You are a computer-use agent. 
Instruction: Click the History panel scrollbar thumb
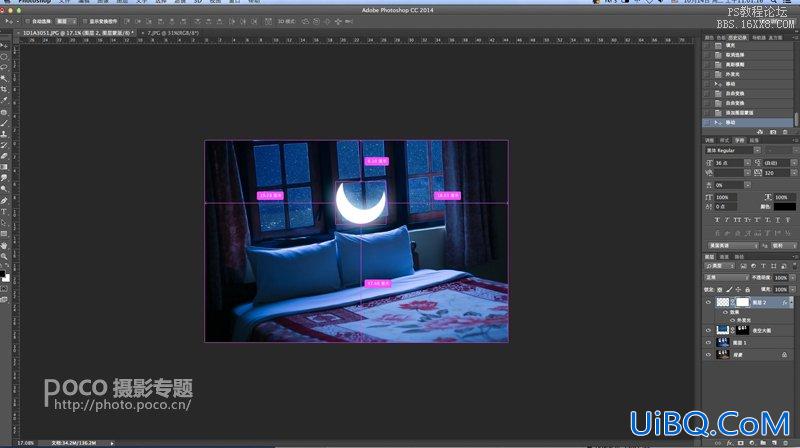click(796, 119)
